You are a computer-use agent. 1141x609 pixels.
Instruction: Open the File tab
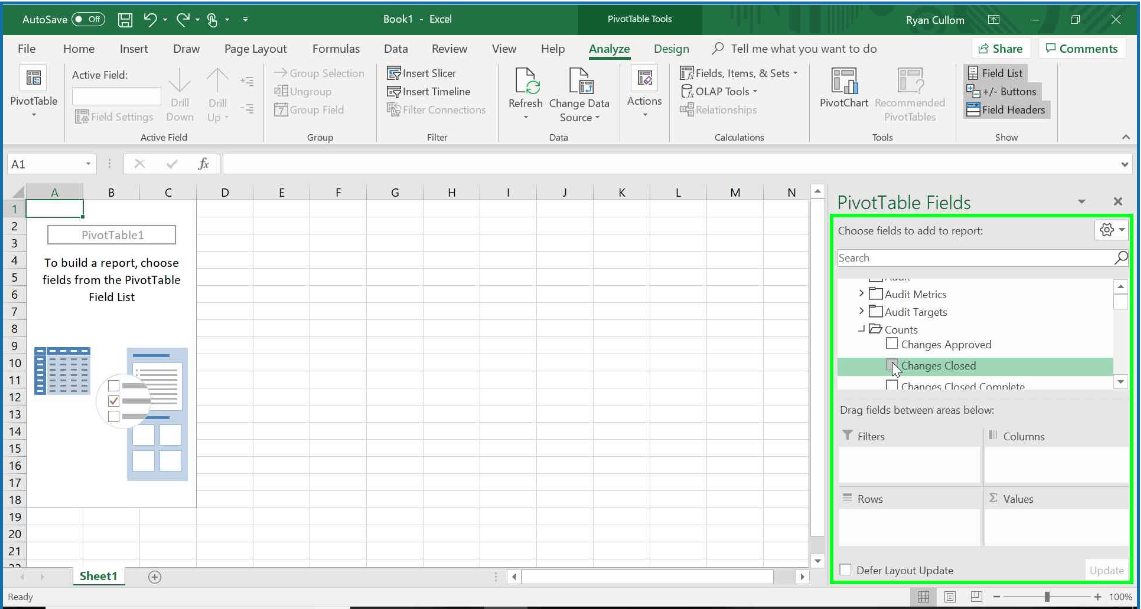(26, 49)
